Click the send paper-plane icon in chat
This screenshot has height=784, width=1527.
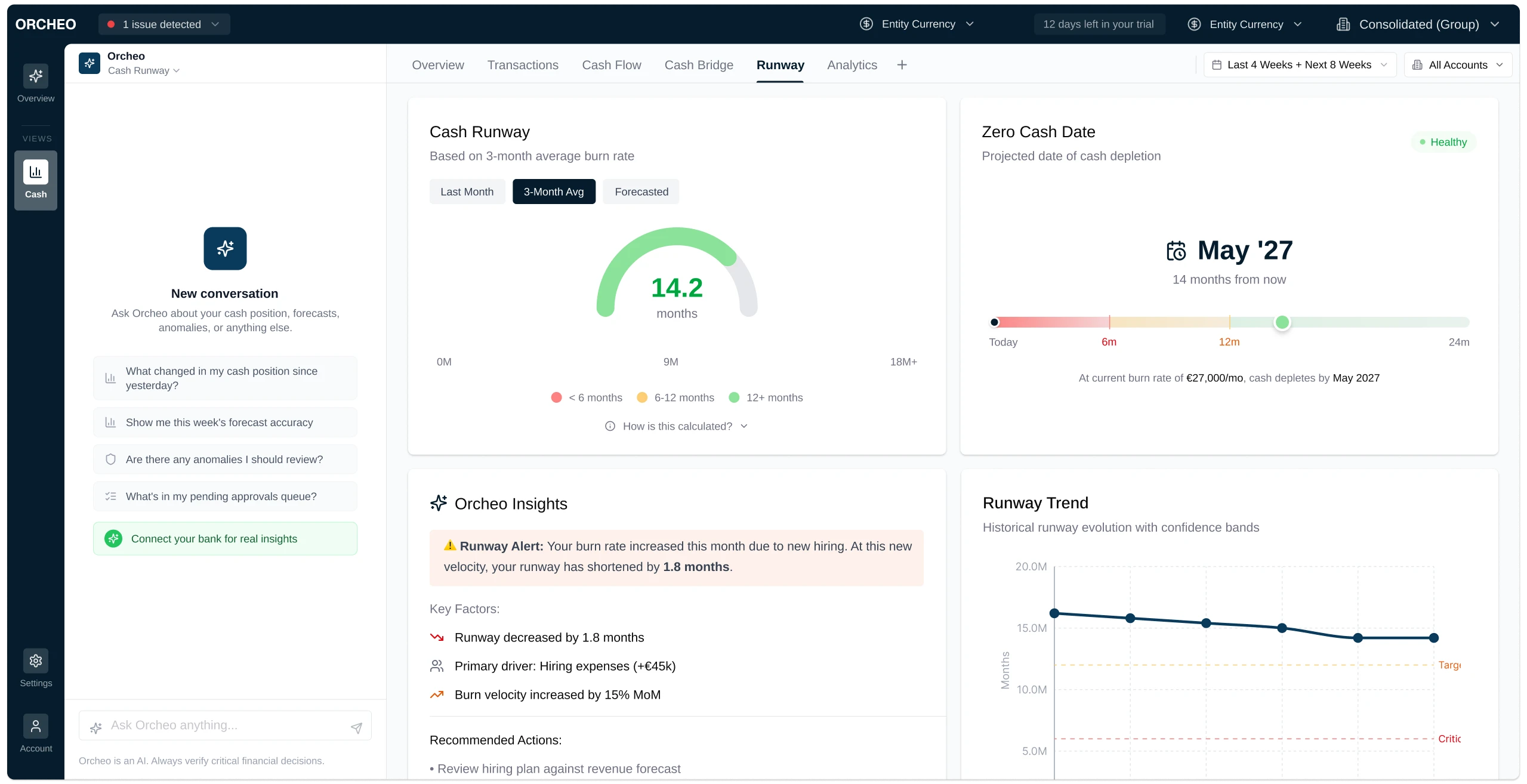[356, 727]
